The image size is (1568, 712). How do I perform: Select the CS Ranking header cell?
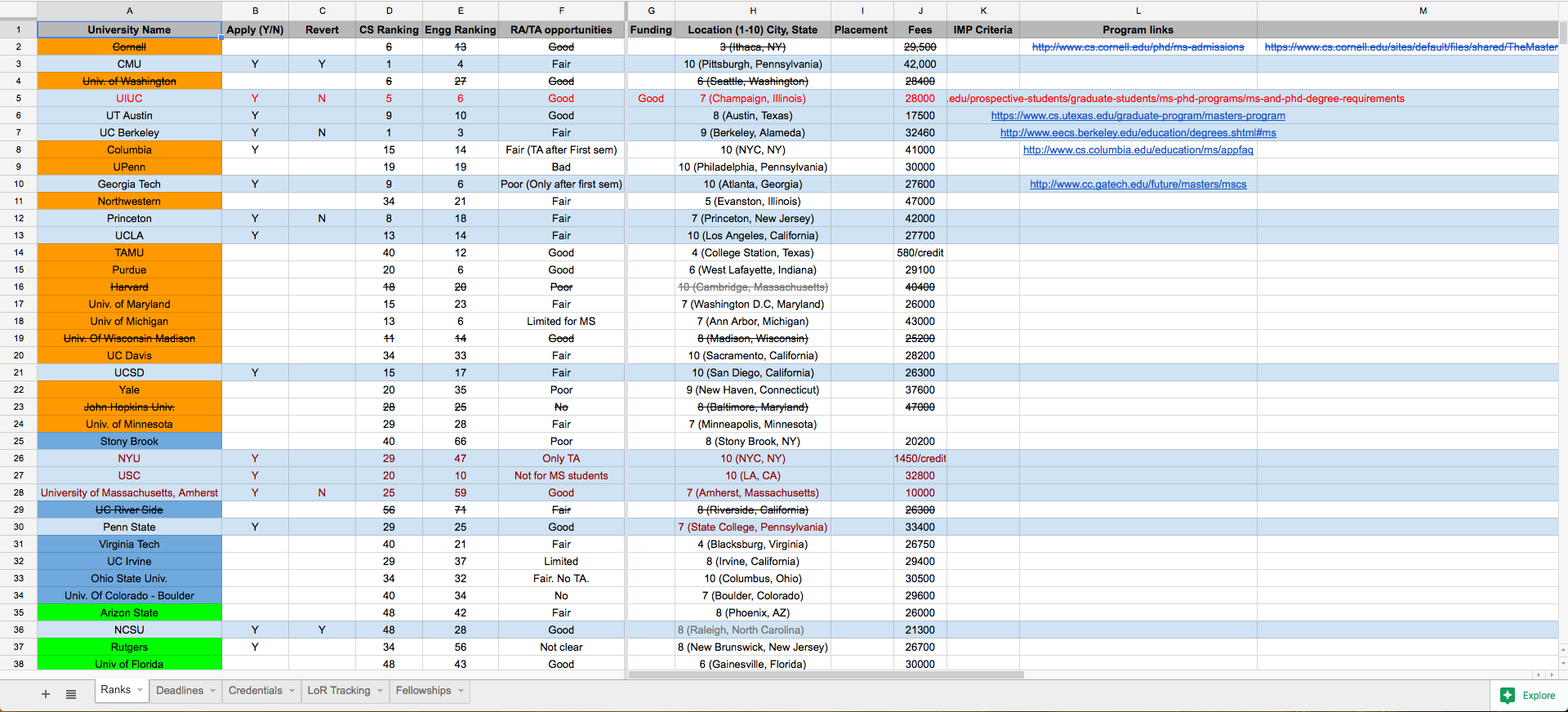click(x=389, y=30)
